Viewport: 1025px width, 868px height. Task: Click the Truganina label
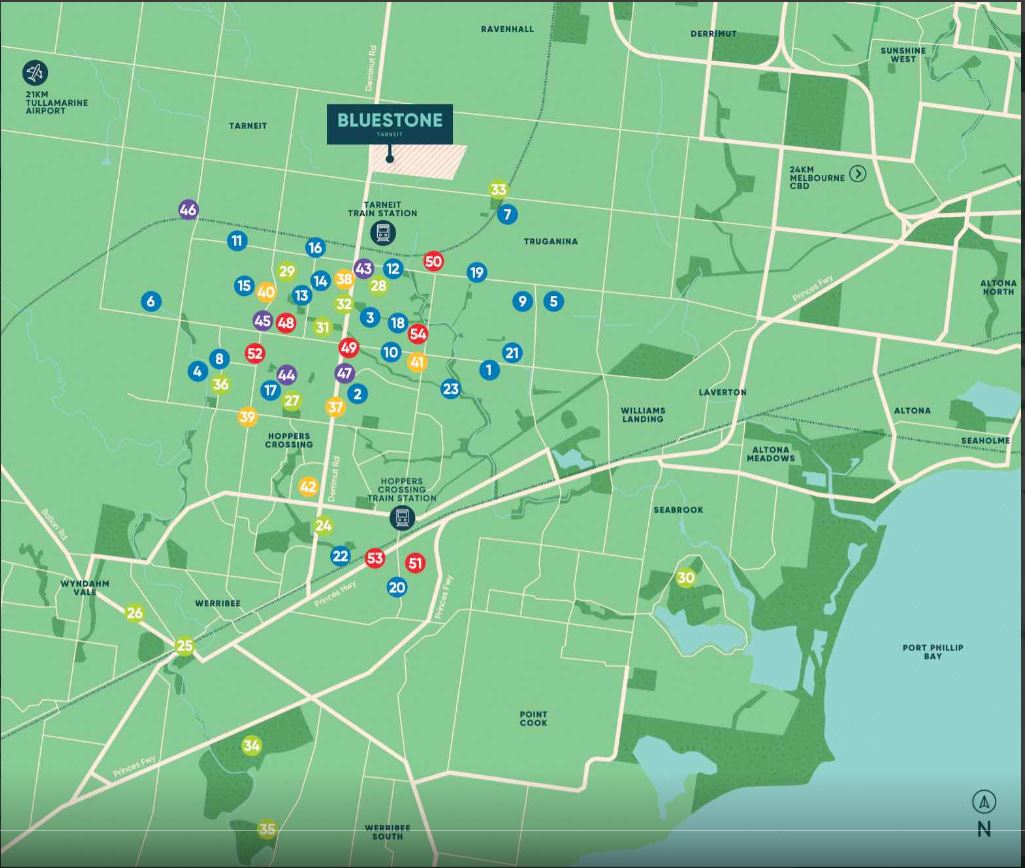click(x=551, y=242)
